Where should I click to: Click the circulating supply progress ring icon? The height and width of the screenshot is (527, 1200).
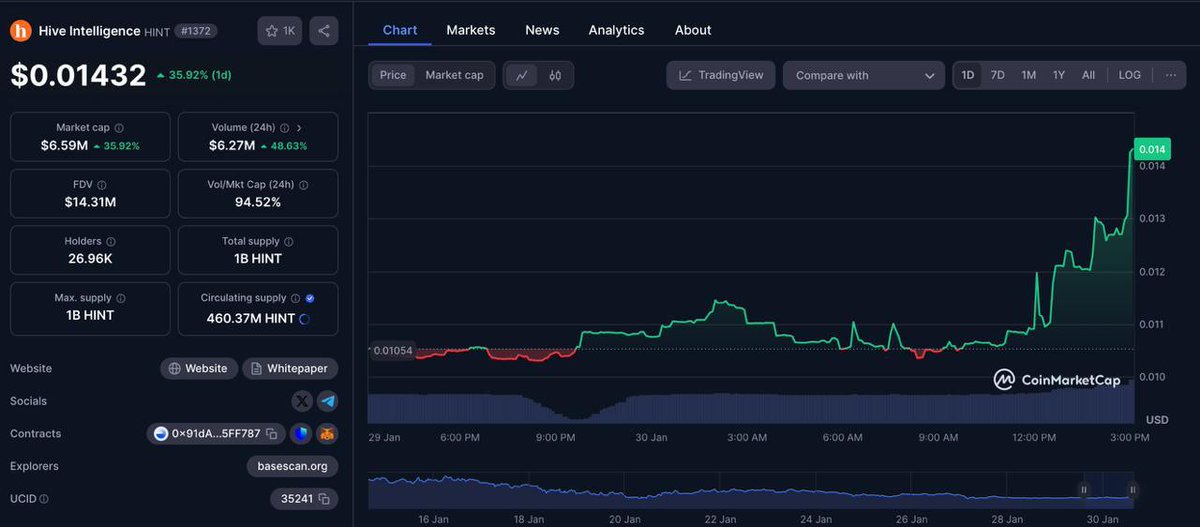[x=304, y=319]
